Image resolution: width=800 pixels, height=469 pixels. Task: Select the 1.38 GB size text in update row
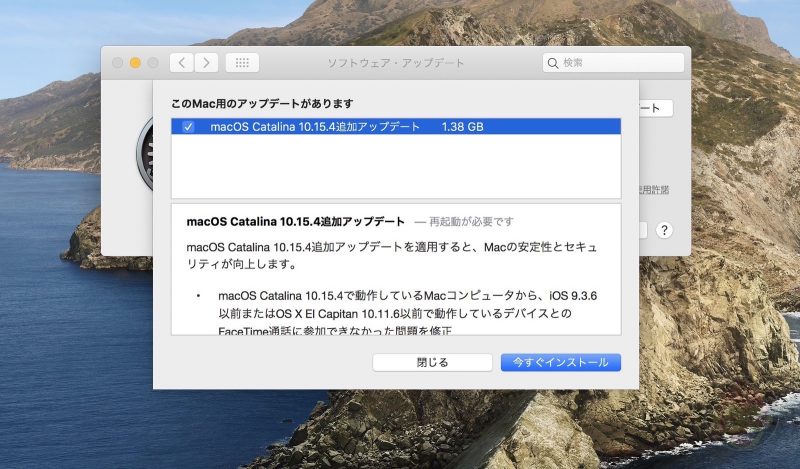tap(462, 127)
